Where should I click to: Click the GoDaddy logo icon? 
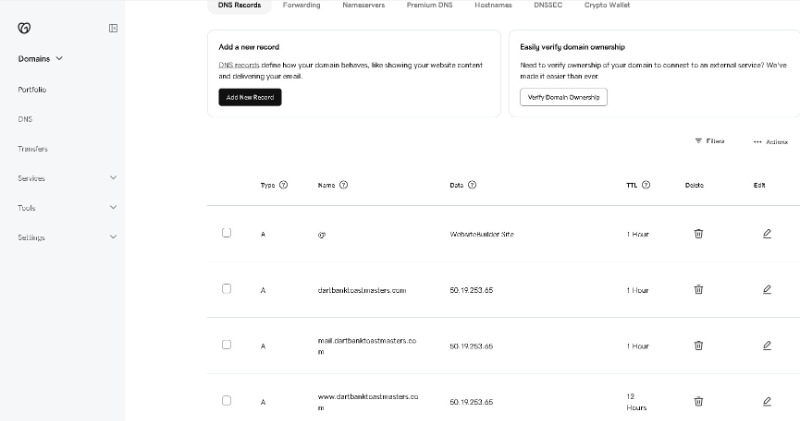tap(24, 28)
